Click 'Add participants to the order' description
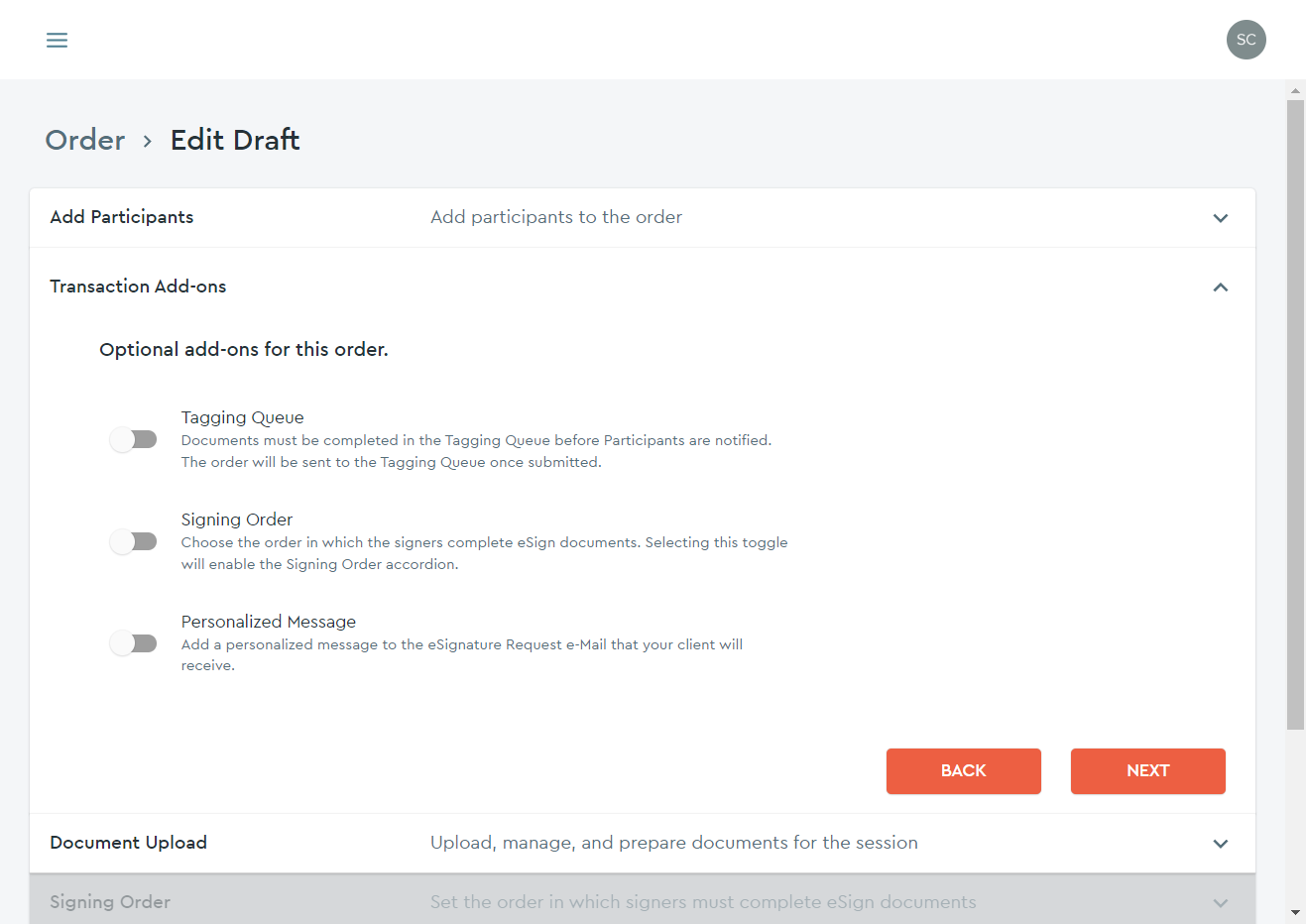This screenshot has width=1306, height=924. tap(556, 217)
